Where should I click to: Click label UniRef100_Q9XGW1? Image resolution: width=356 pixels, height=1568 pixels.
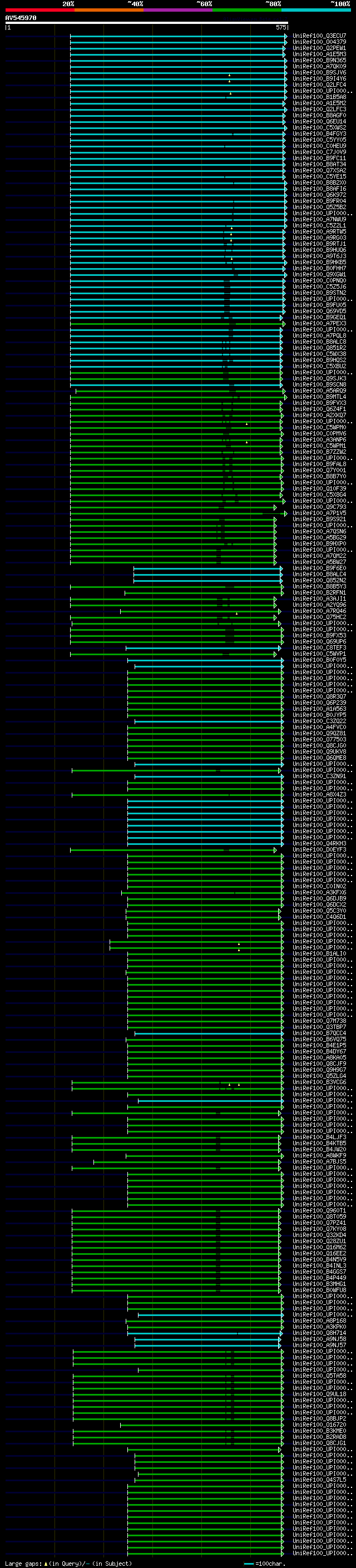pos(319,275)
